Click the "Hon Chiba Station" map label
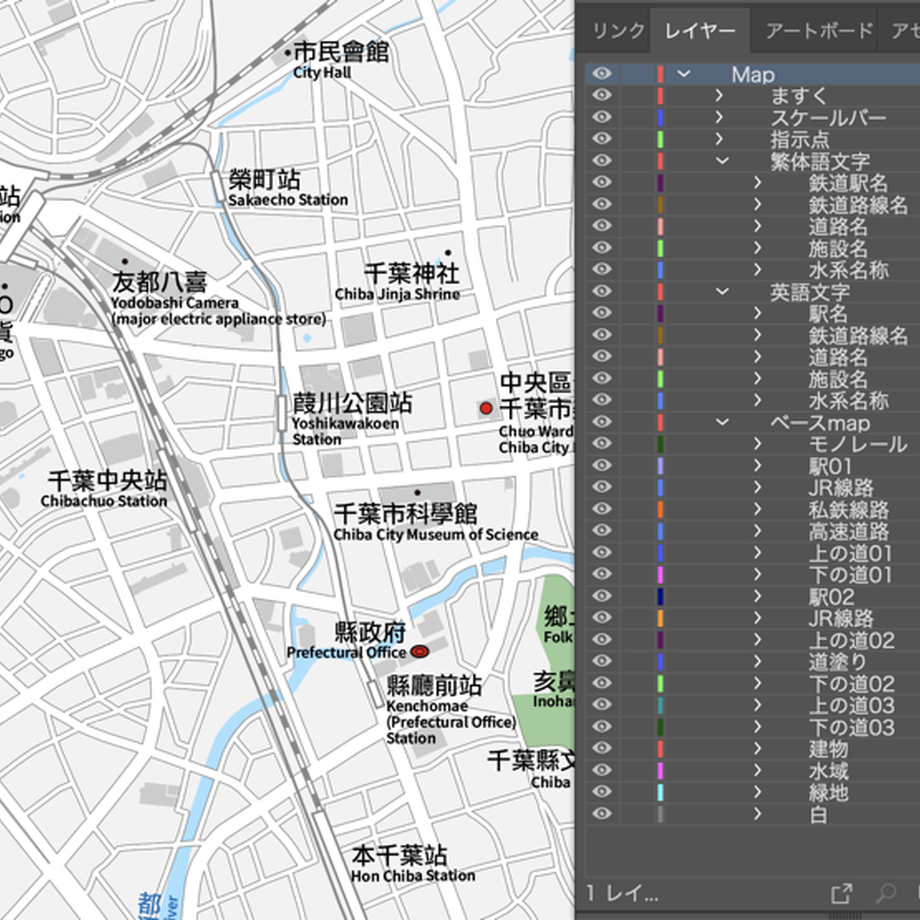920x920 pixels. [x=413, y=875]
